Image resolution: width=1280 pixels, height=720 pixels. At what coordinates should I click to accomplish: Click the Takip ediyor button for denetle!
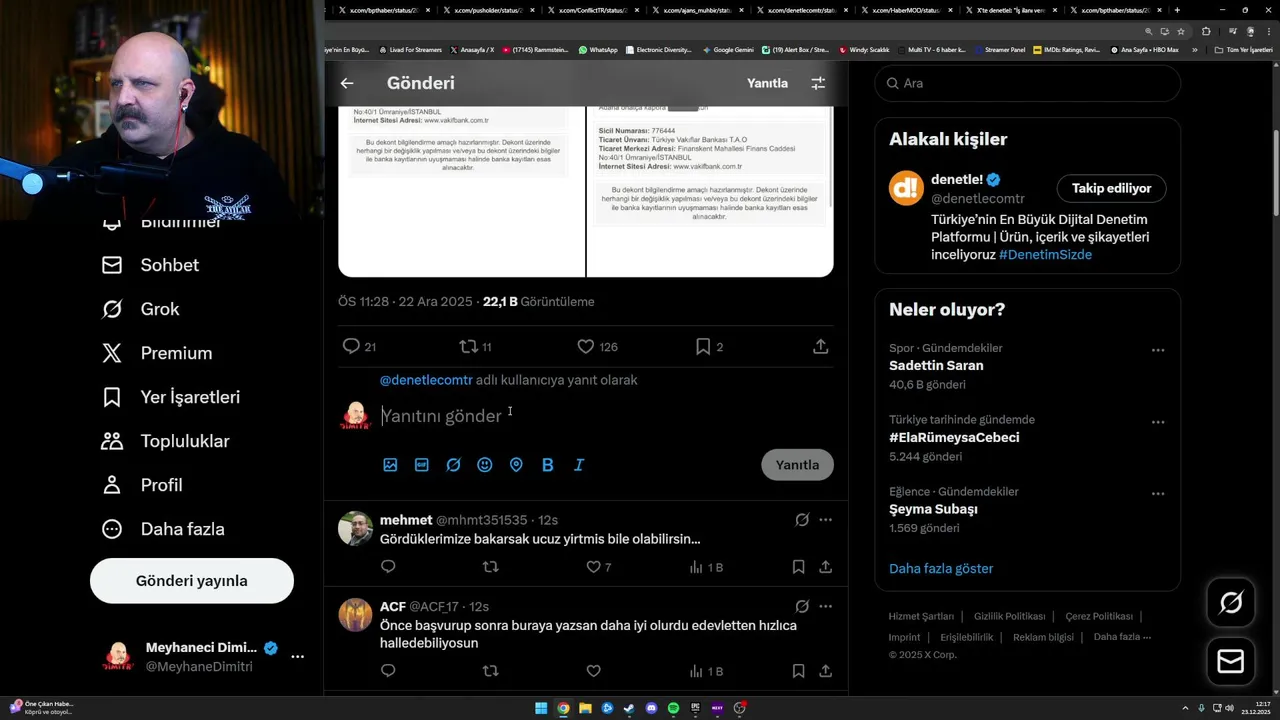[x=1111, y=188]
